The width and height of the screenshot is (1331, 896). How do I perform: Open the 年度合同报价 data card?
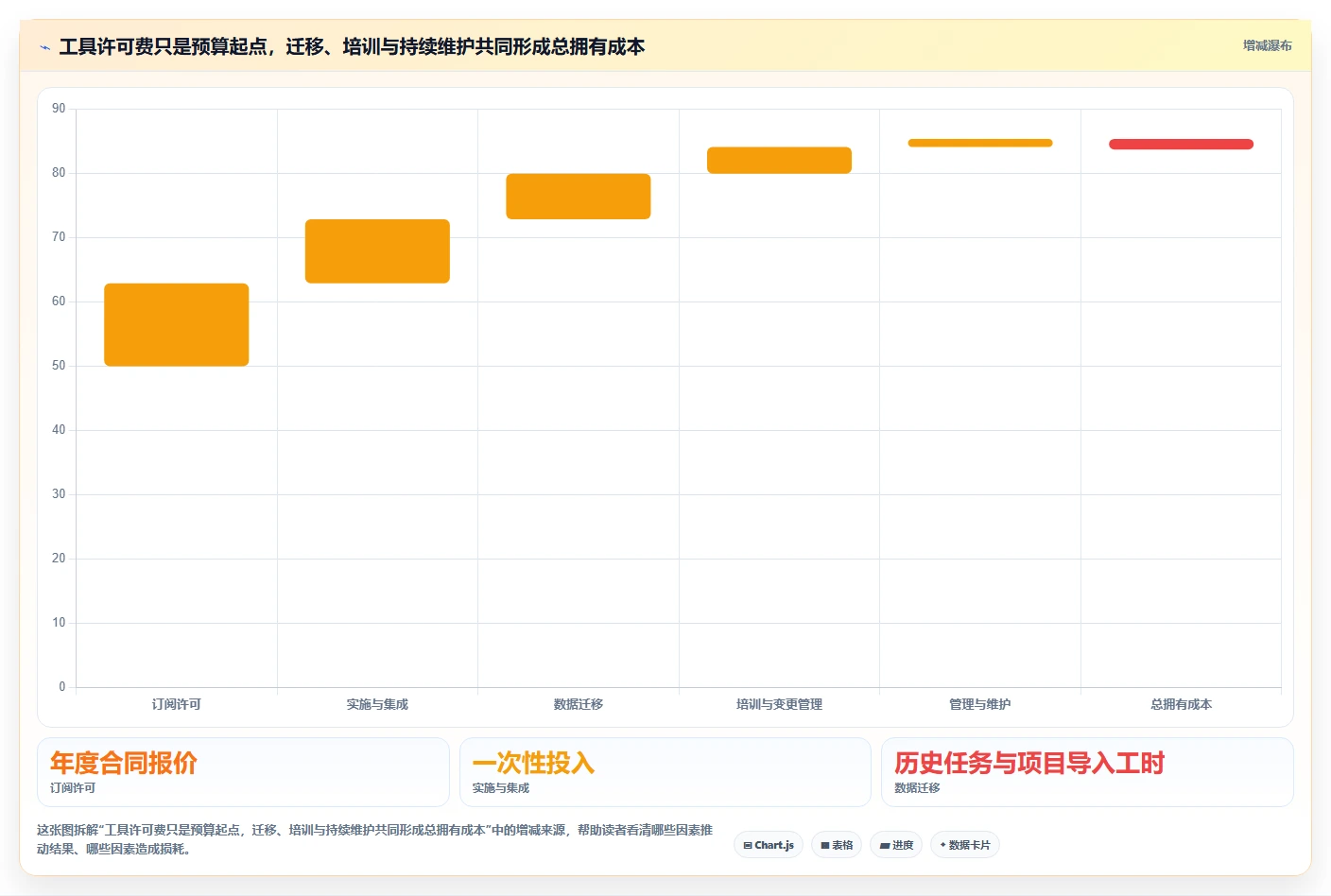point(243,772)
